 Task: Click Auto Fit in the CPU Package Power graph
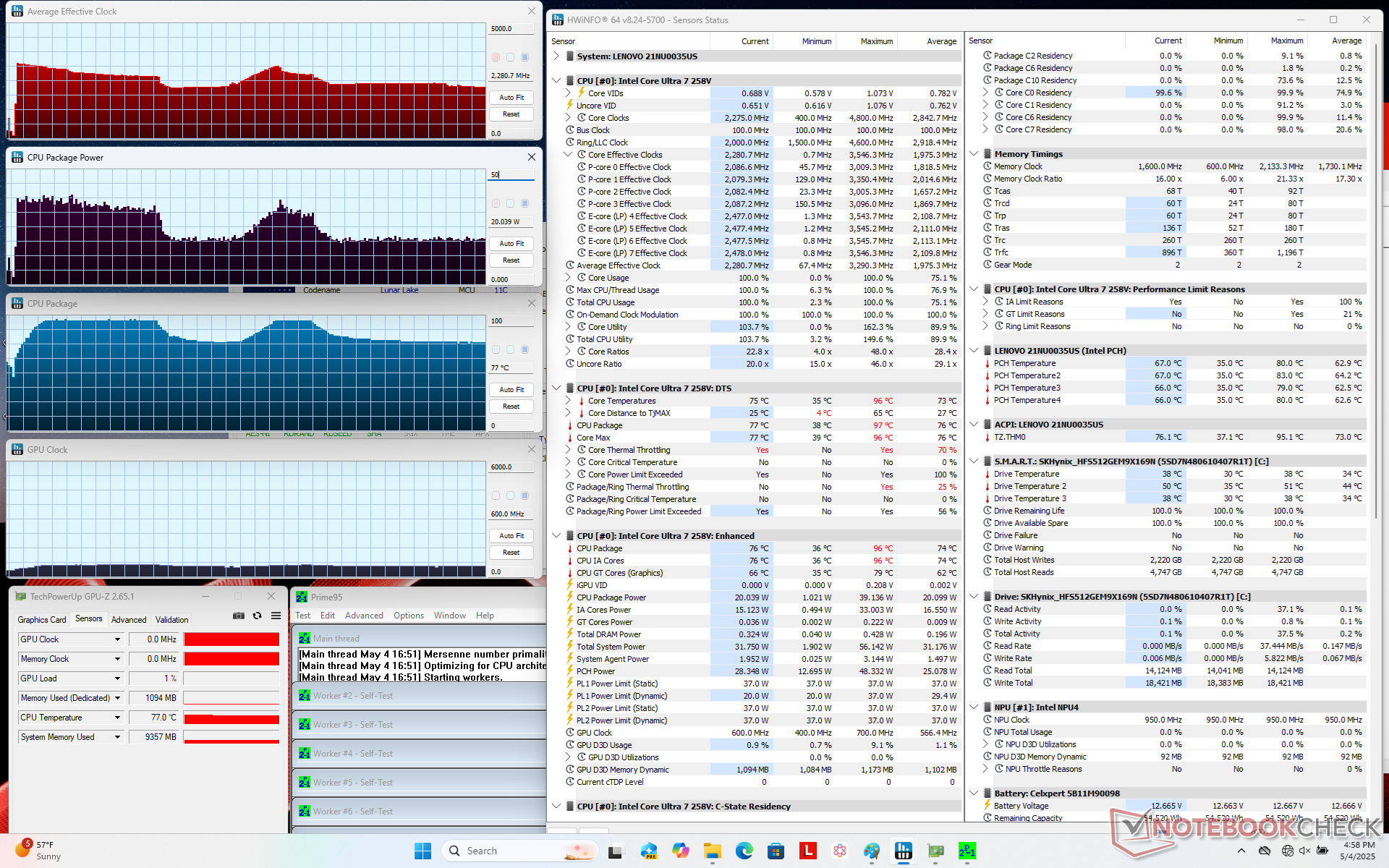[x=511, y=244]
